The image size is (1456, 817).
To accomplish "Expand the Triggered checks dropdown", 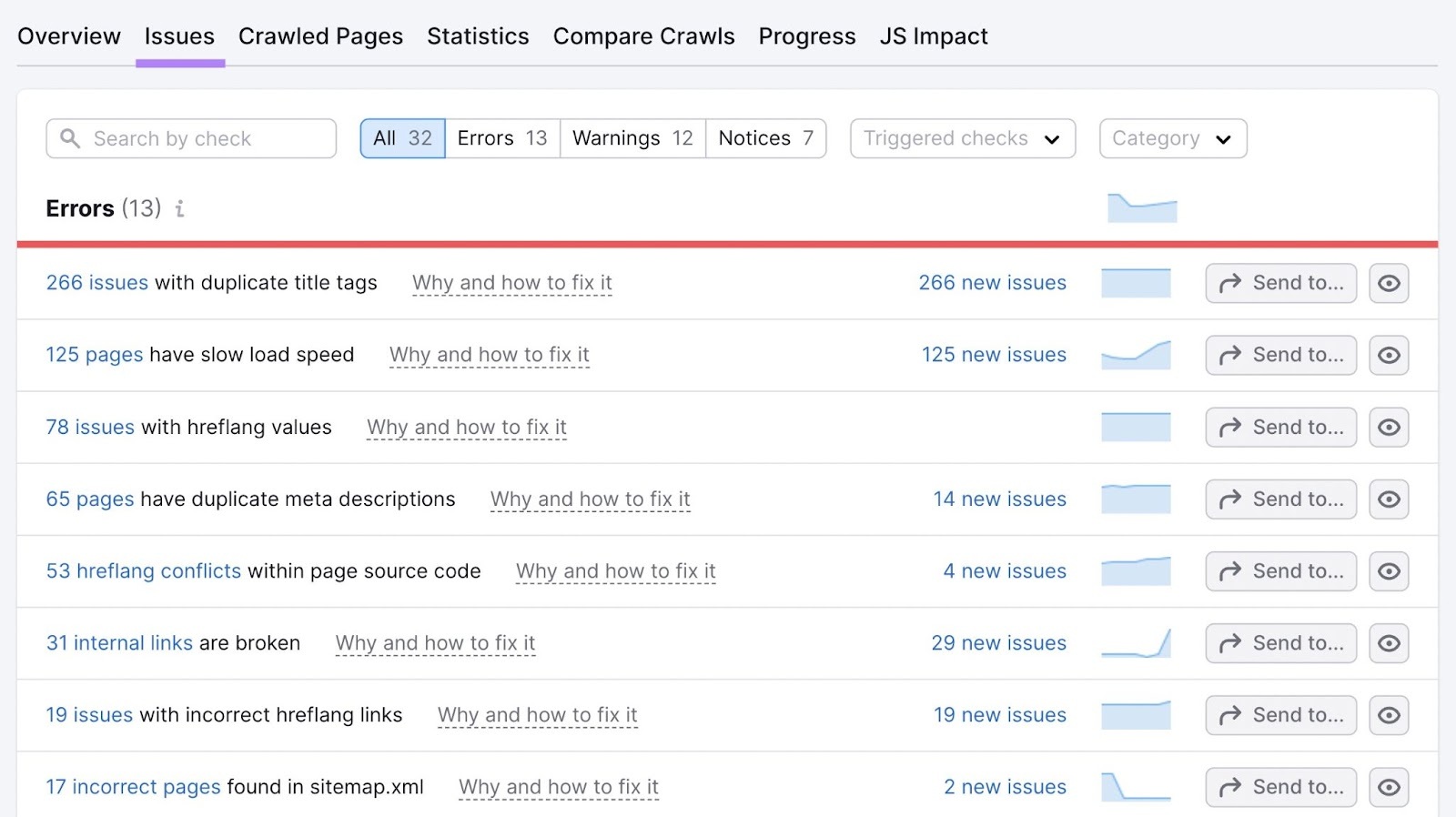I will [x=963, y=138].
